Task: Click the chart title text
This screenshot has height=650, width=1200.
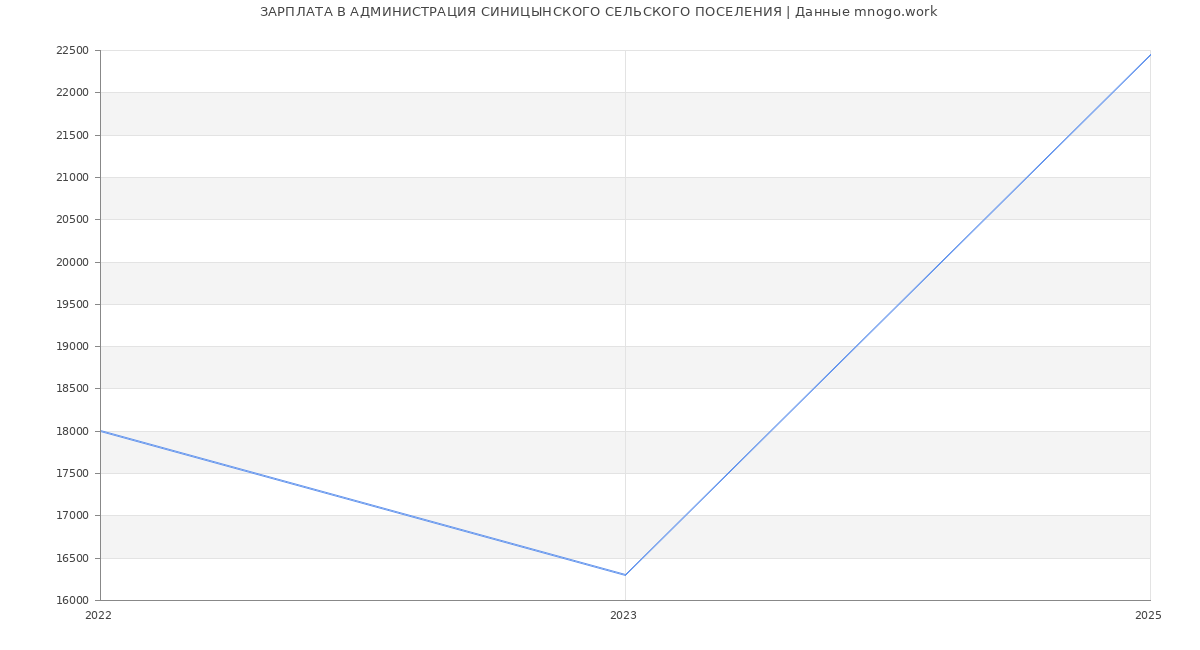Action: point(598,12)
